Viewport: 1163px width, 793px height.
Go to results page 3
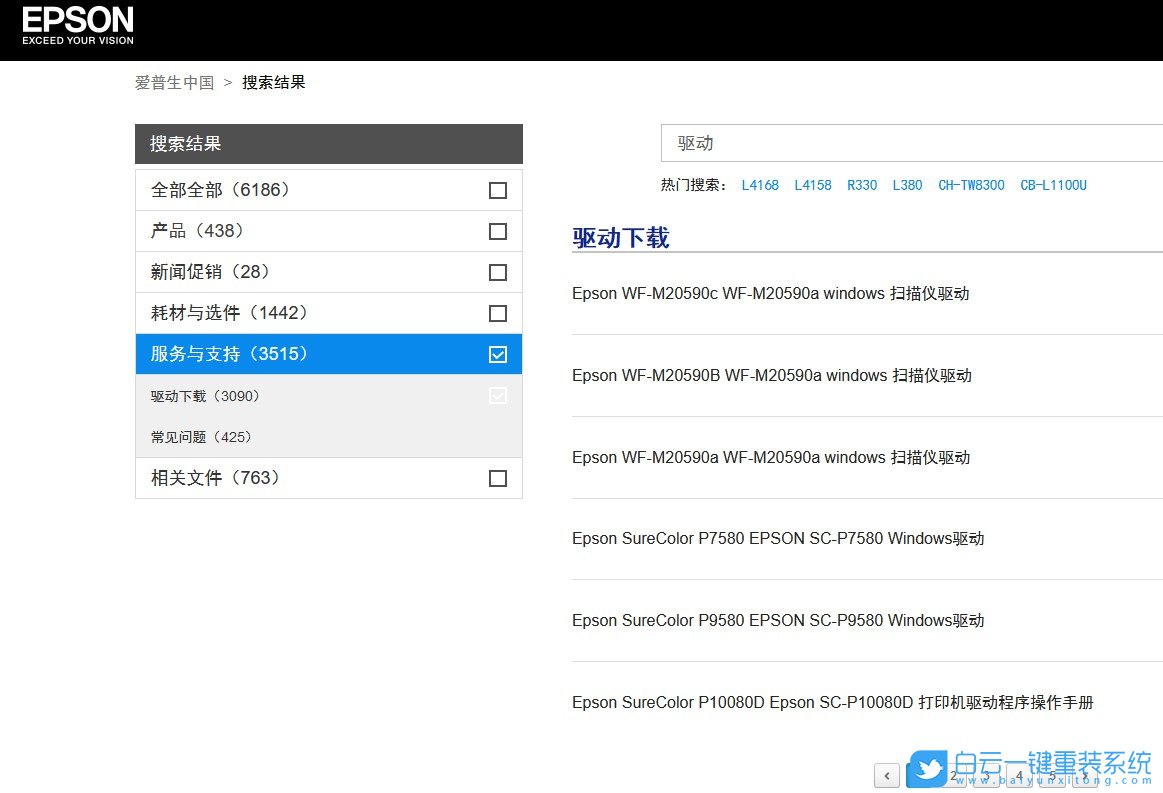987,776
